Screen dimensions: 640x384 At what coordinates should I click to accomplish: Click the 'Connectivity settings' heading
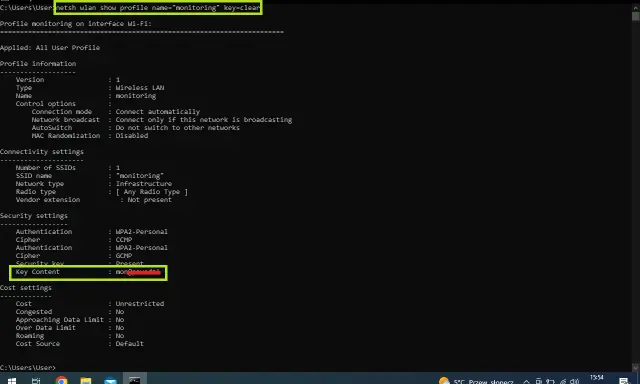42,151
